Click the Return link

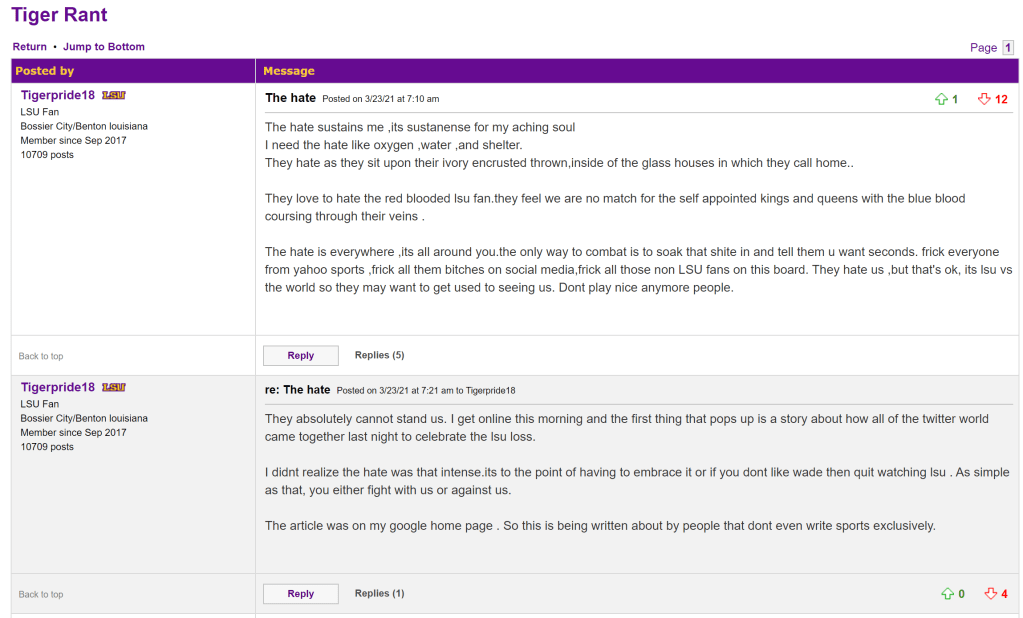[30, 47]
